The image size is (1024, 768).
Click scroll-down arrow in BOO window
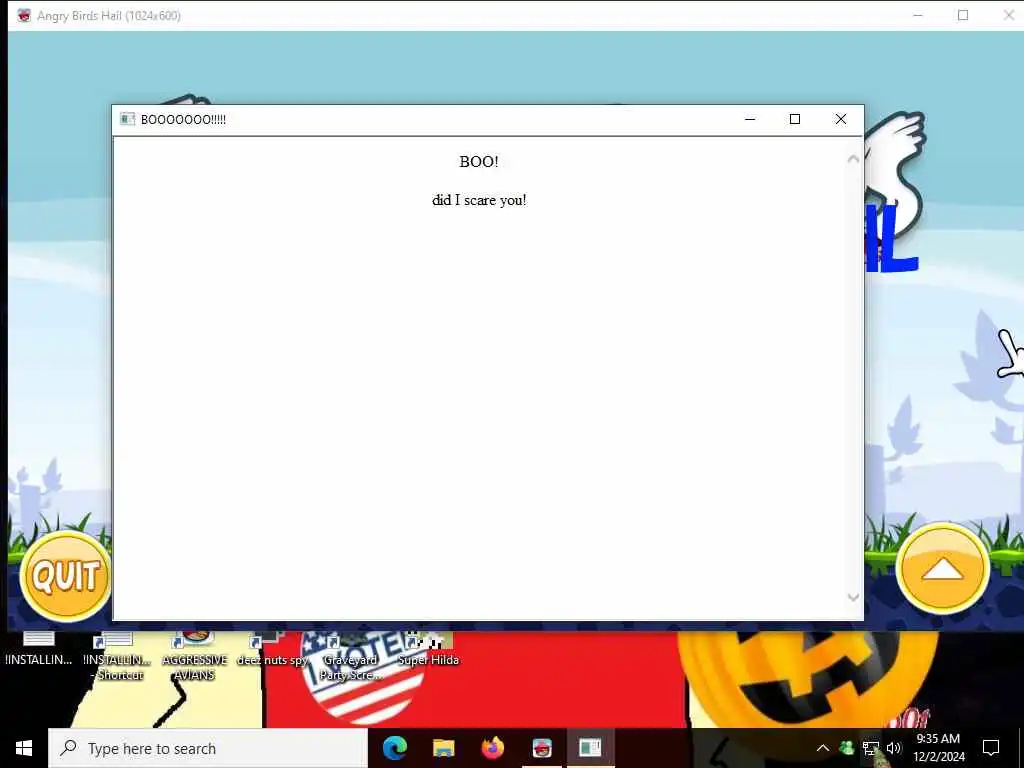(853, 598)
